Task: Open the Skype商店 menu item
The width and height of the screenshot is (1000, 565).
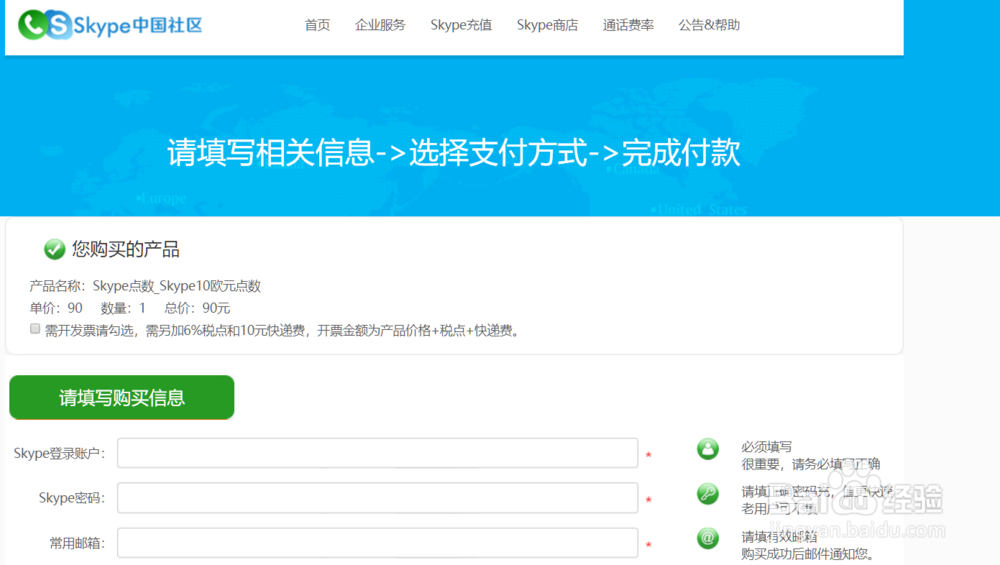Action: point(547,25)
